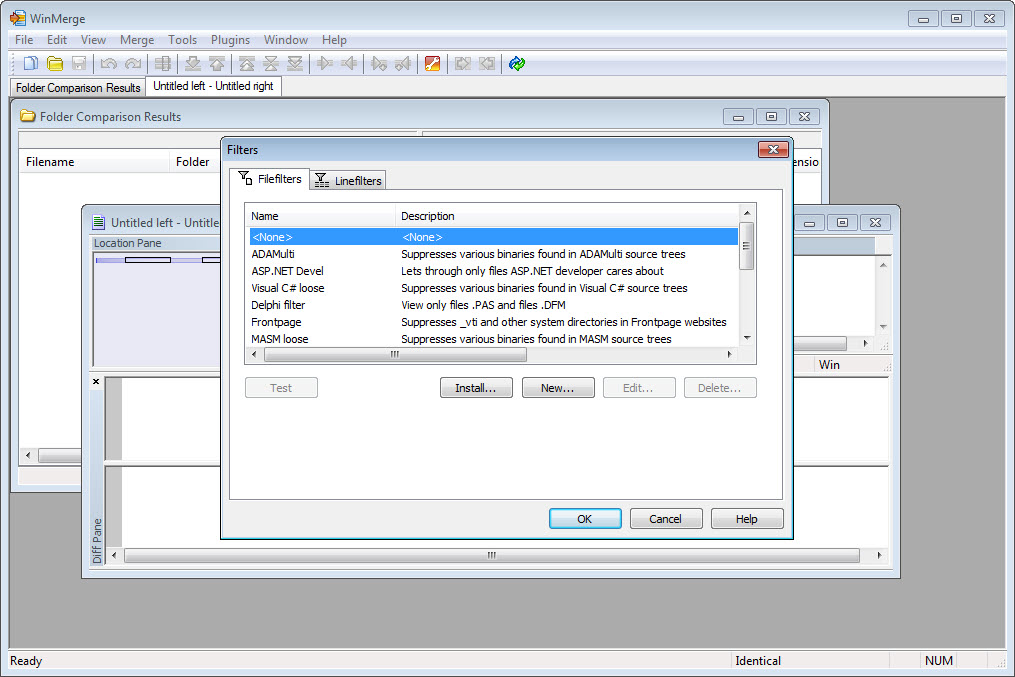Click the New... button

(558, 388)
